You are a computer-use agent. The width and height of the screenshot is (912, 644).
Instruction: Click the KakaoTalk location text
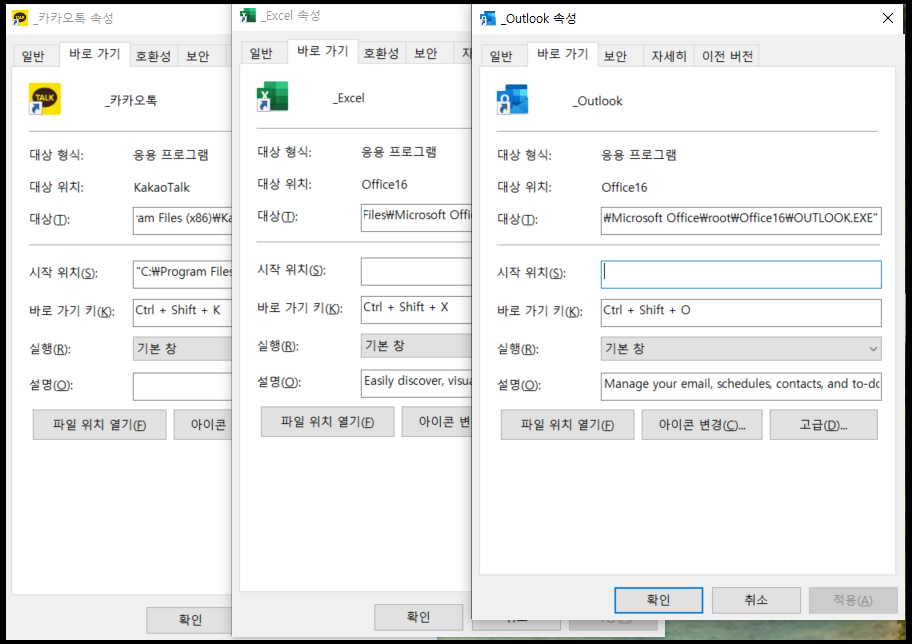click(162, 187)
